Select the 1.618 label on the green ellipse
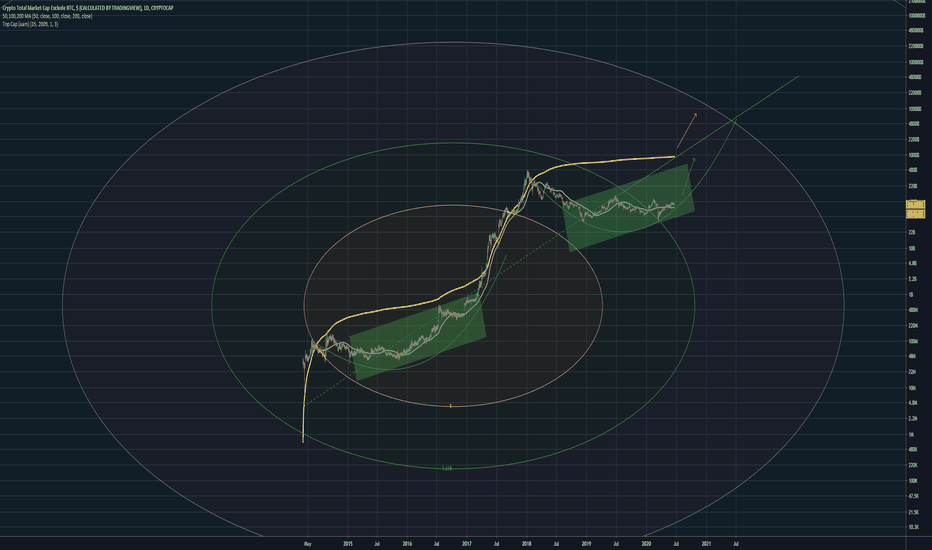This screenshot has width=932, height=550. 447,469
